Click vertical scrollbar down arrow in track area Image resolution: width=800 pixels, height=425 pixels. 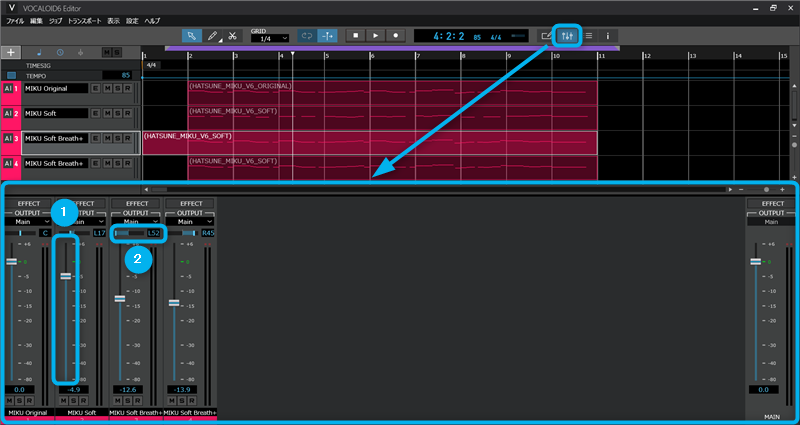(793, 125)
